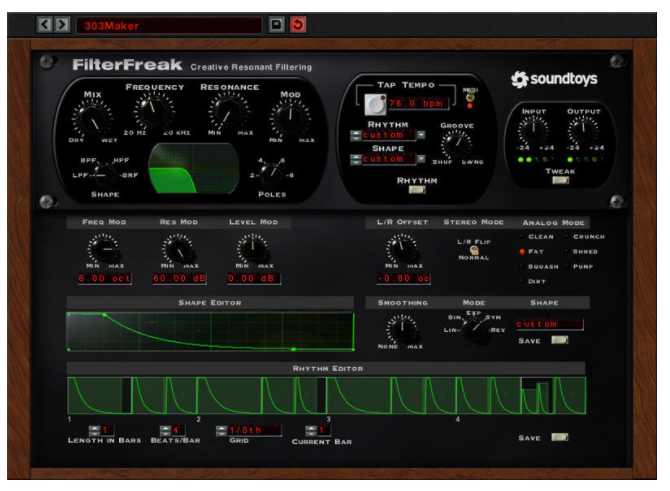Click the 303Maker preset name display

(169, 25)
